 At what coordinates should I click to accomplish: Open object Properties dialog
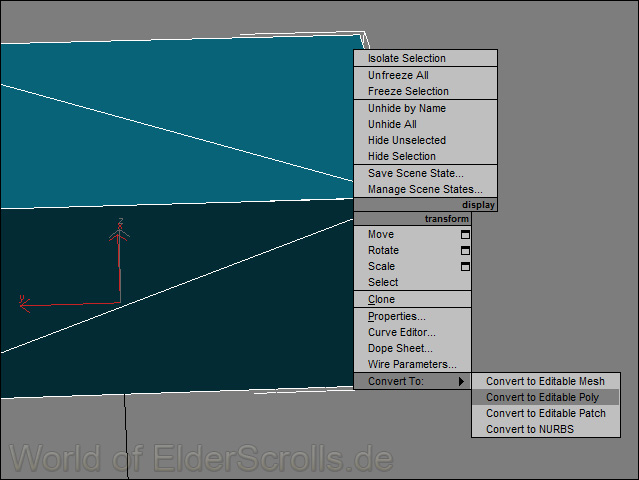396,316
